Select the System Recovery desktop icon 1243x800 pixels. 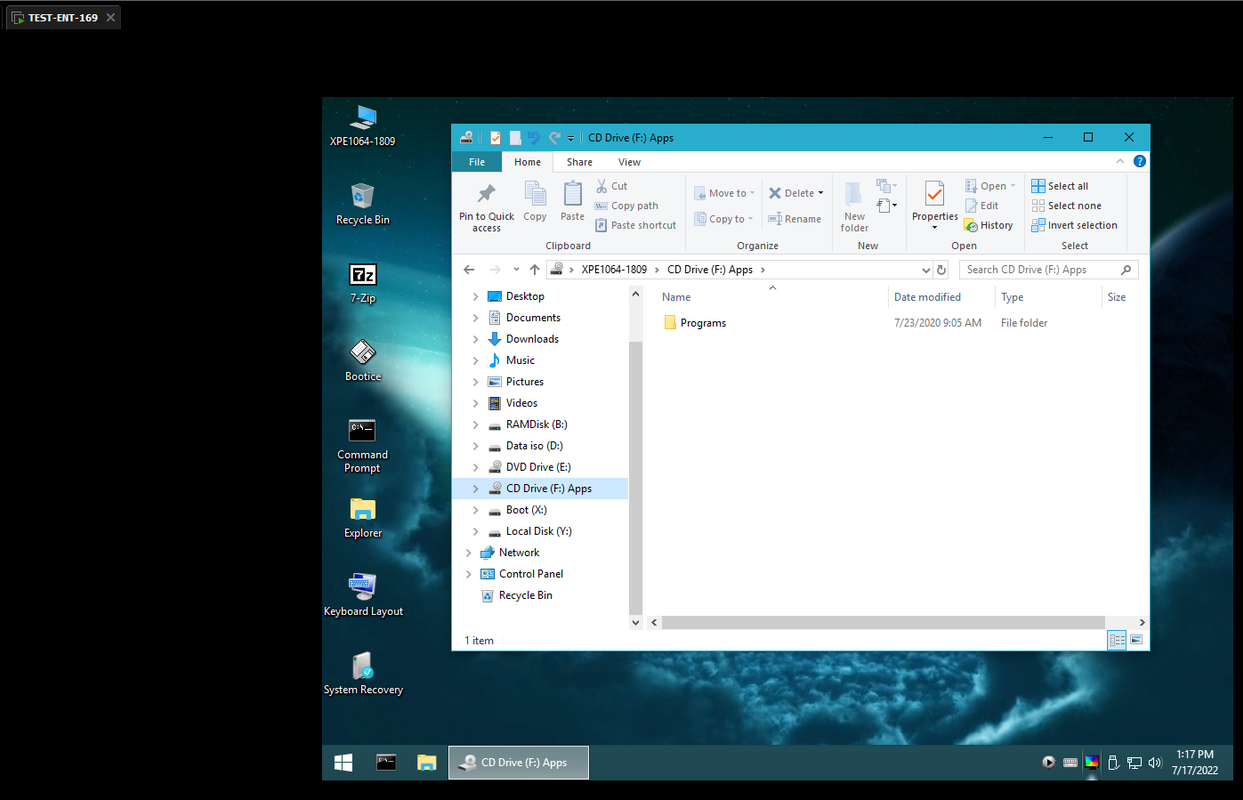click(363, 673)
